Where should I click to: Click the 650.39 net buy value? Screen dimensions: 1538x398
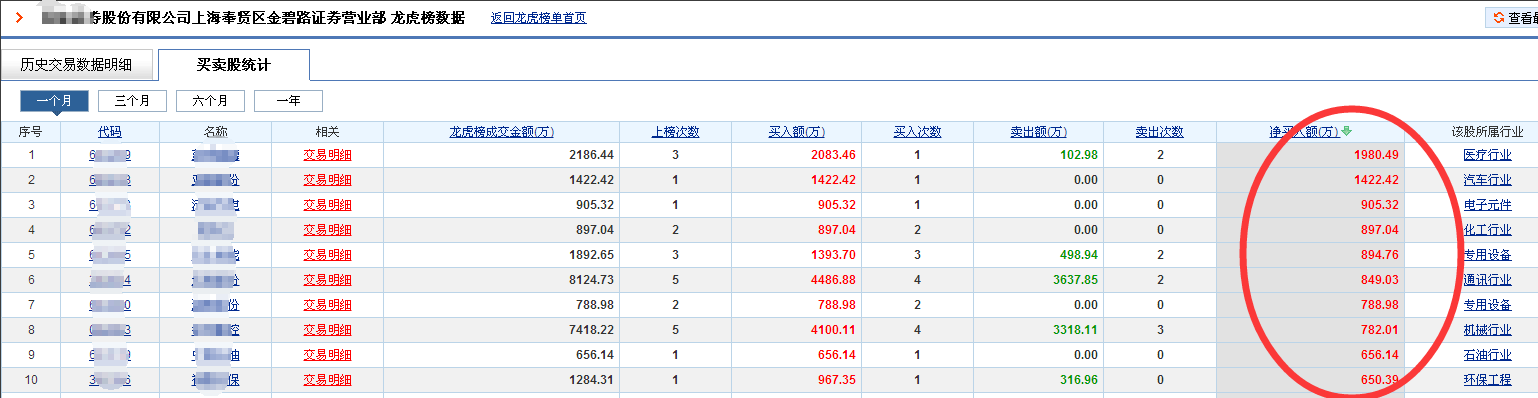1379,380
